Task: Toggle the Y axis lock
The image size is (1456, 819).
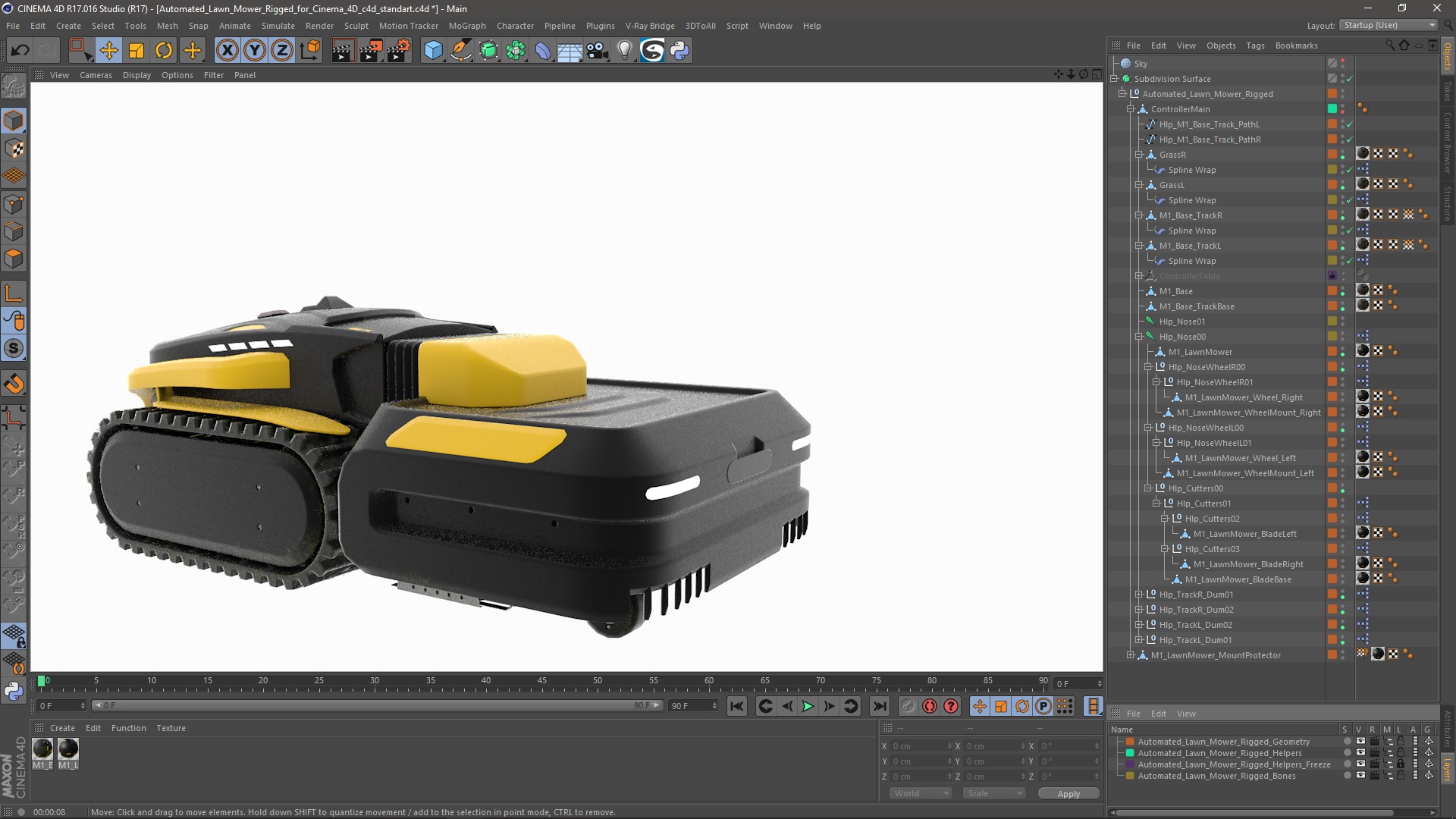Action: (254, 51)
